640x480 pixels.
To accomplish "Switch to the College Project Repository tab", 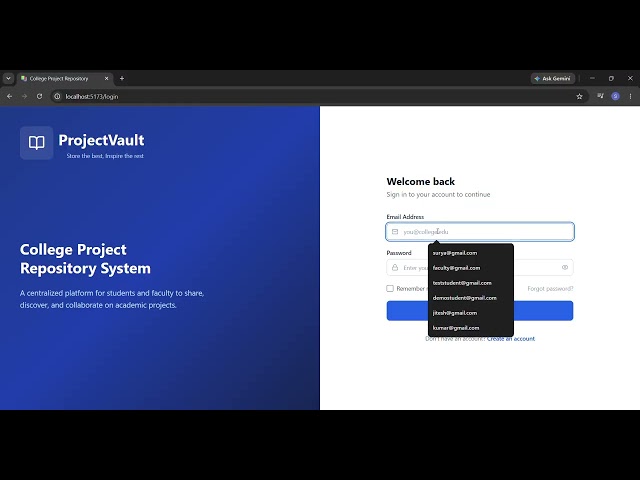I will pos(65,78).
